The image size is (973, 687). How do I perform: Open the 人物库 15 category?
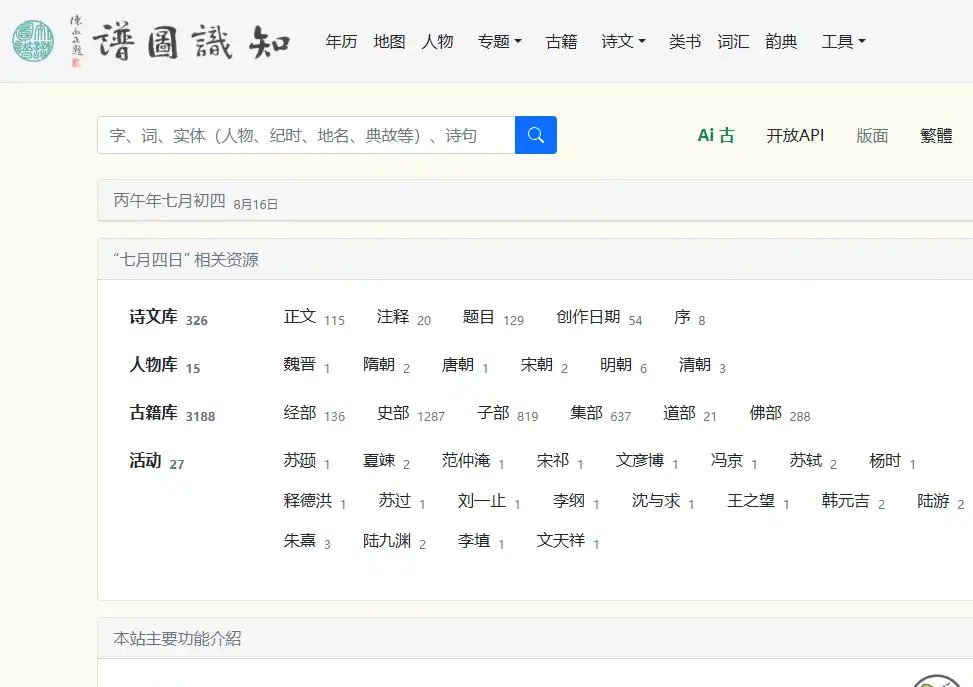tap(164, 365)
